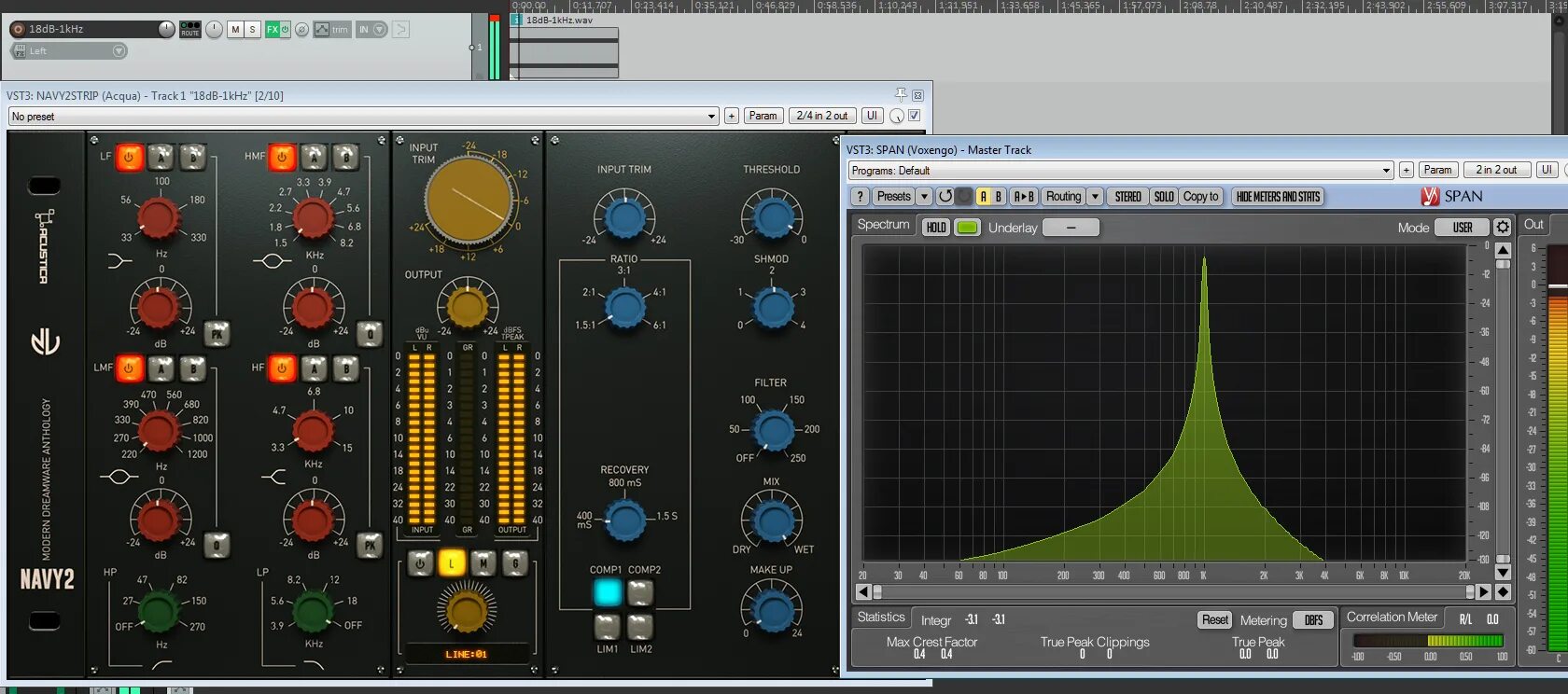Viewport: 1568px width, 694px height.
Task: Click the HP filter green knob
Action: click(x=158, y=610)
